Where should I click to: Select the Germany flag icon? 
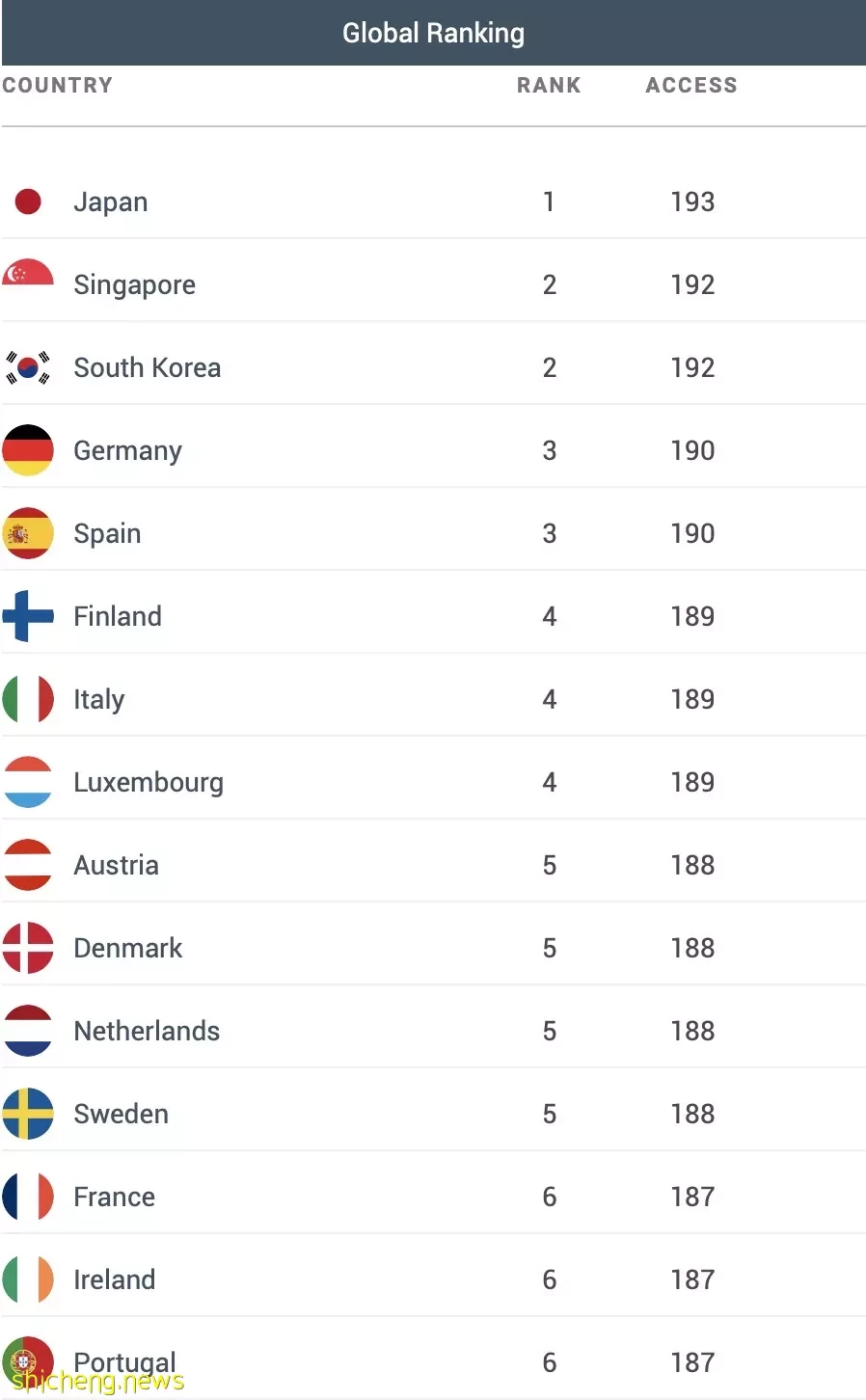[x=28, y=450]
